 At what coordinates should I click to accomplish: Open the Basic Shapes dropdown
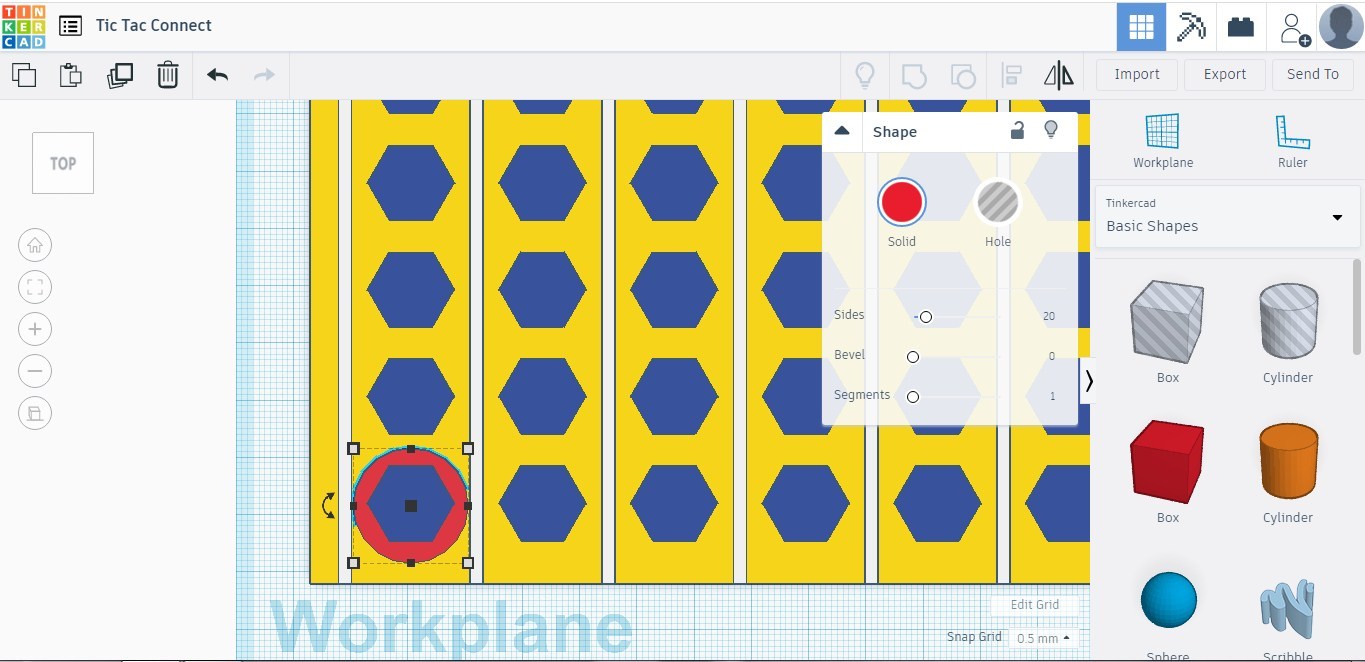(1337, 217)
